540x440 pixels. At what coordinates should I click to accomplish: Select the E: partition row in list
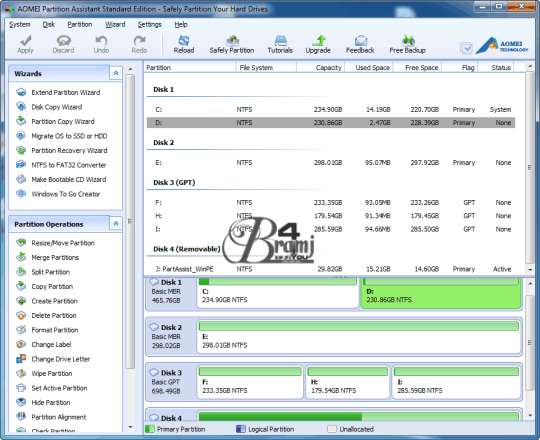pos(331,163)
